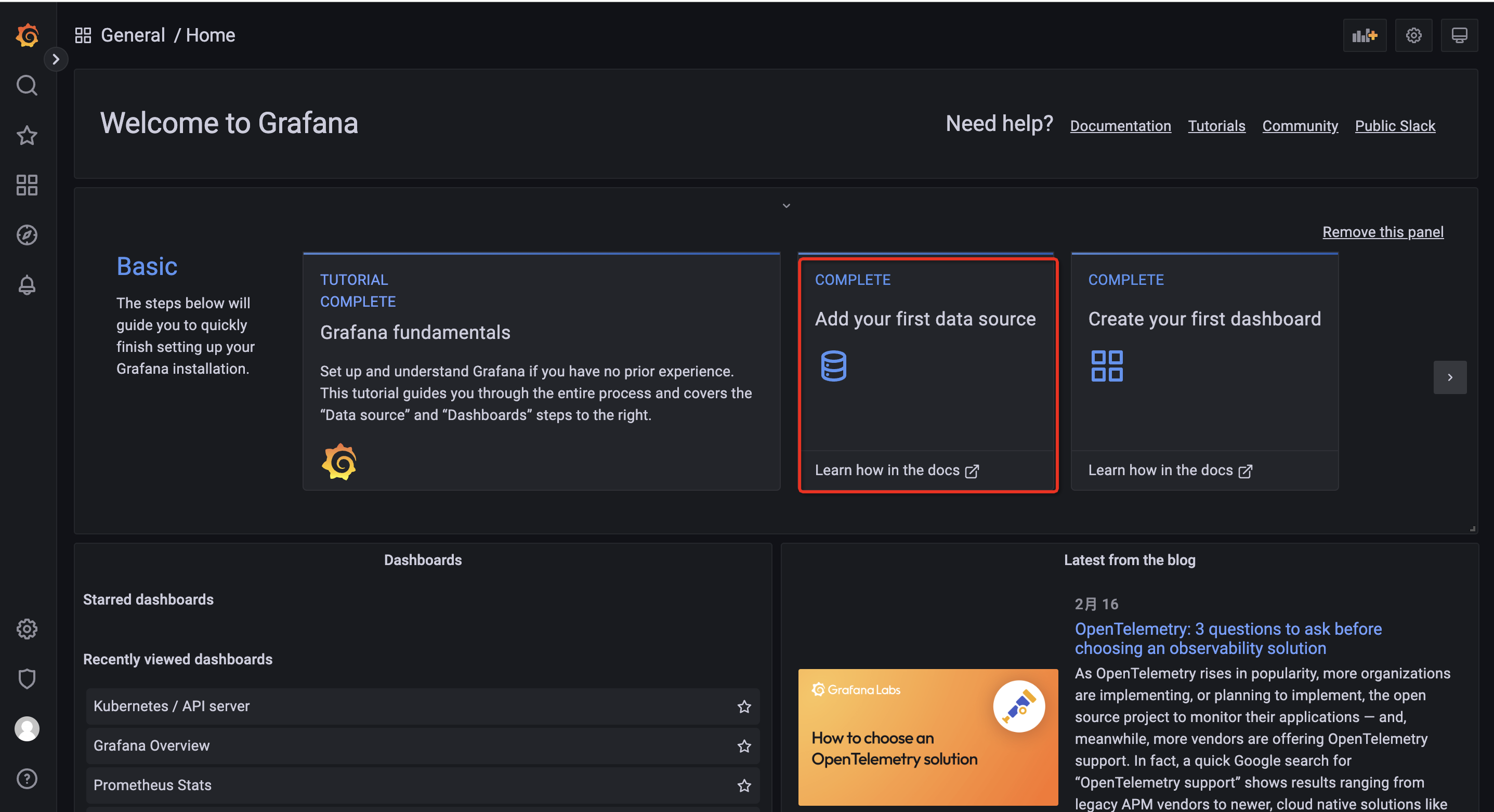The height and width of the screenshot is (812, 1494).
Task: Cycle view mode with monitor icon
Action: click(1459, 35)
